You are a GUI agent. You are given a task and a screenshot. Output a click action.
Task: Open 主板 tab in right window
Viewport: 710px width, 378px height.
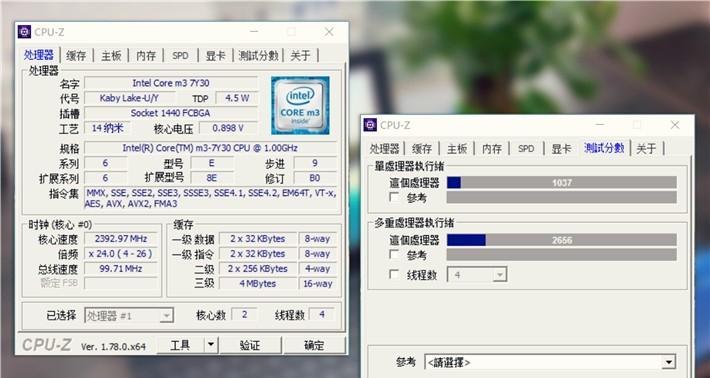[x=457, y=148]
